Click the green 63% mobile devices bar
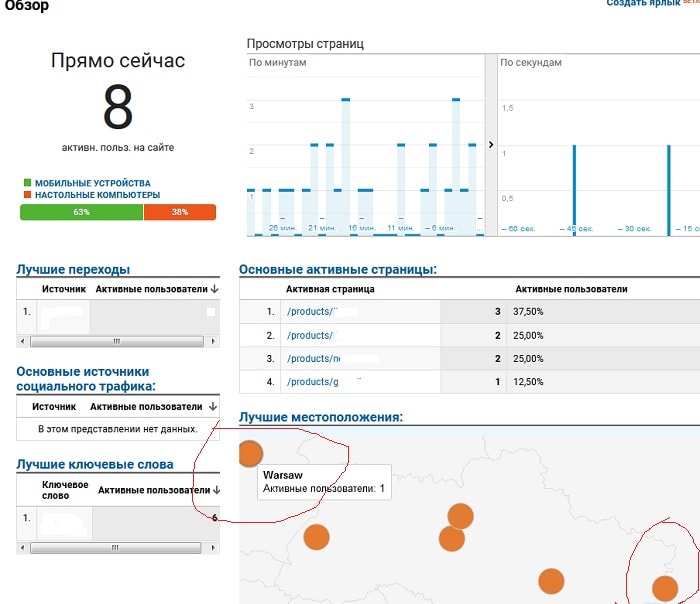This screenshot has height=604, width=700. 81,212
